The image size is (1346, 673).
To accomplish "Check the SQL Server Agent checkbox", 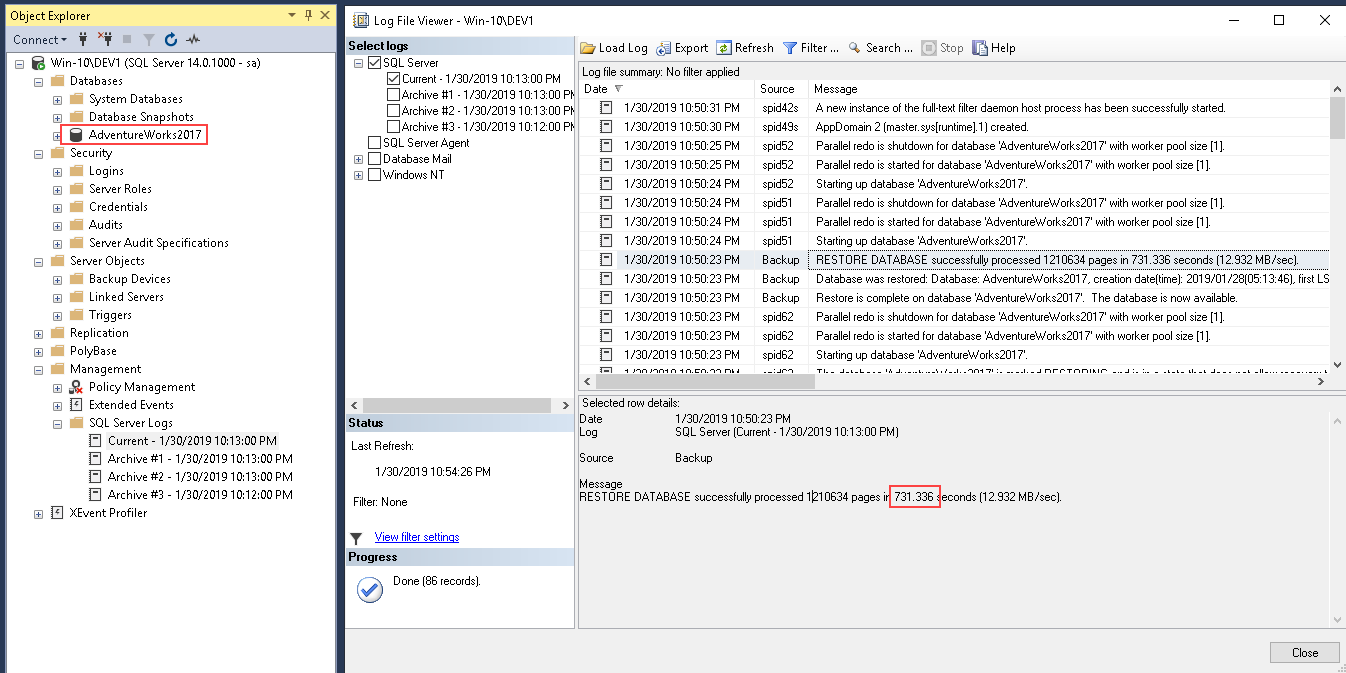I will 375,143.
